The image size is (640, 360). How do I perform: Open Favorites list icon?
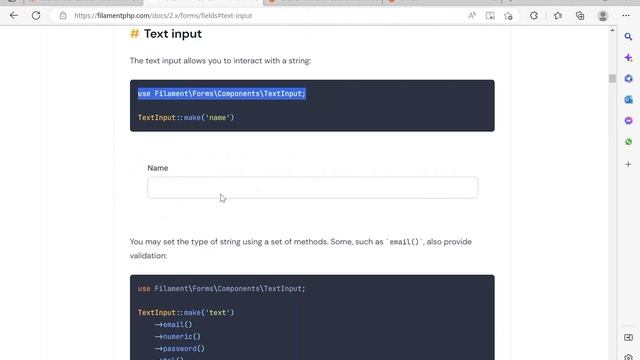click(558, 16)
